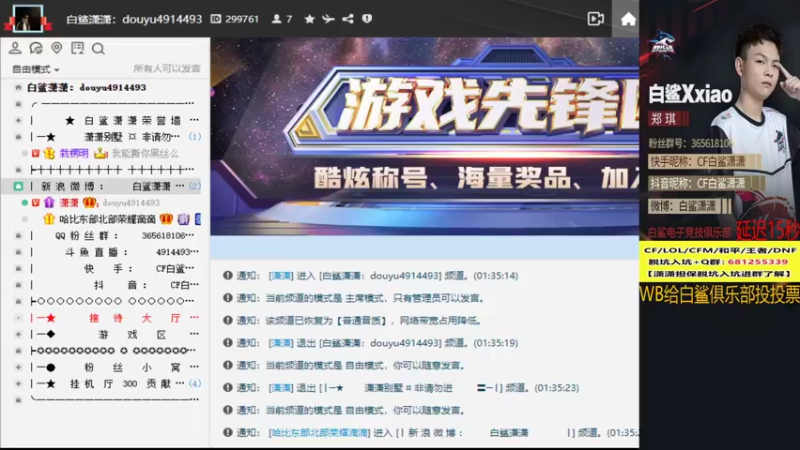Select user 哈比东部北部荣耀滴滴
Viewport: 800px width, 450px height.
(107, 219)
